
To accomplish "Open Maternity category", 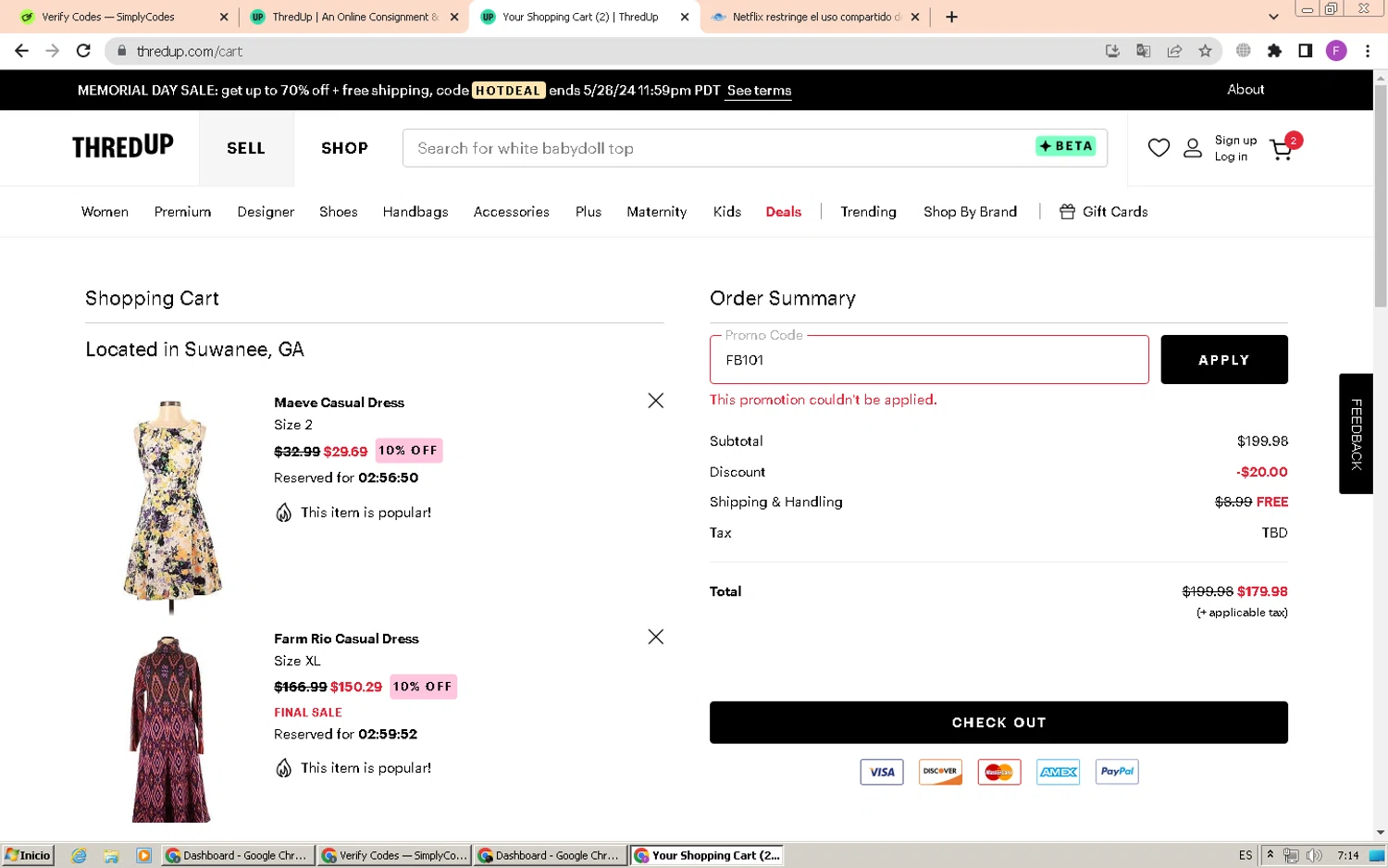I will click(657, 212).
